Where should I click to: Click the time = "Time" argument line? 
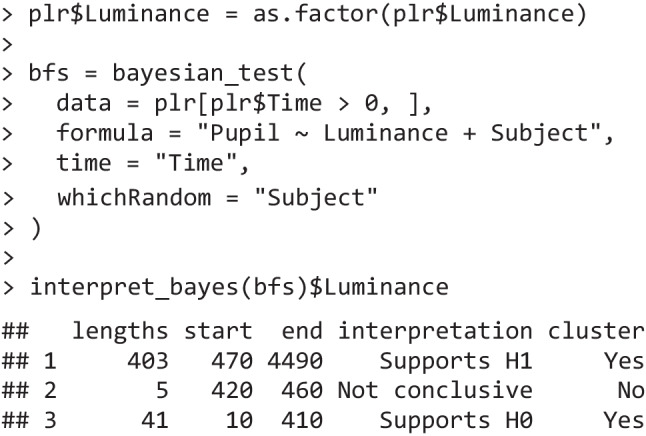pyautogui.click(x=153, y=163)
